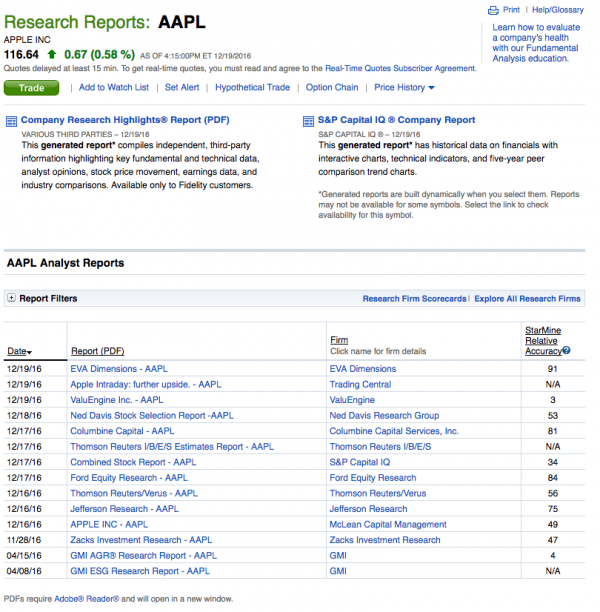Viewport: 600px width, 612px height.
Task: Open the Zacks Investment Research firm details
Action: [x=384, y=540]
